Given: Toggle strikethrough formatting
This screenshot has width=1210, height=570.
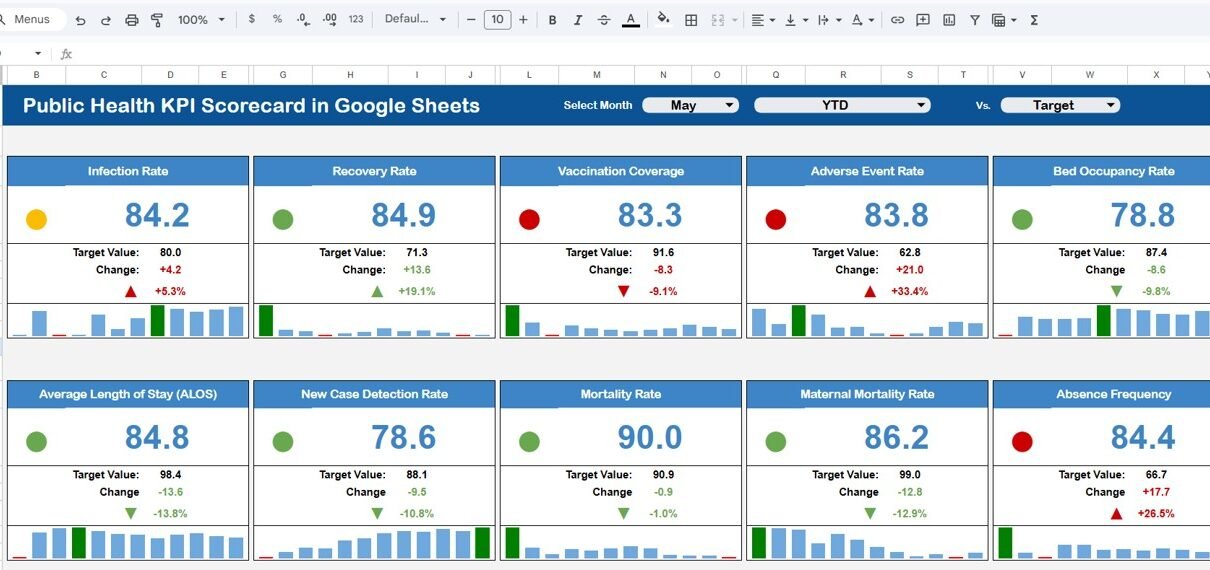Looking at the screenshot, I should [604, 20].
